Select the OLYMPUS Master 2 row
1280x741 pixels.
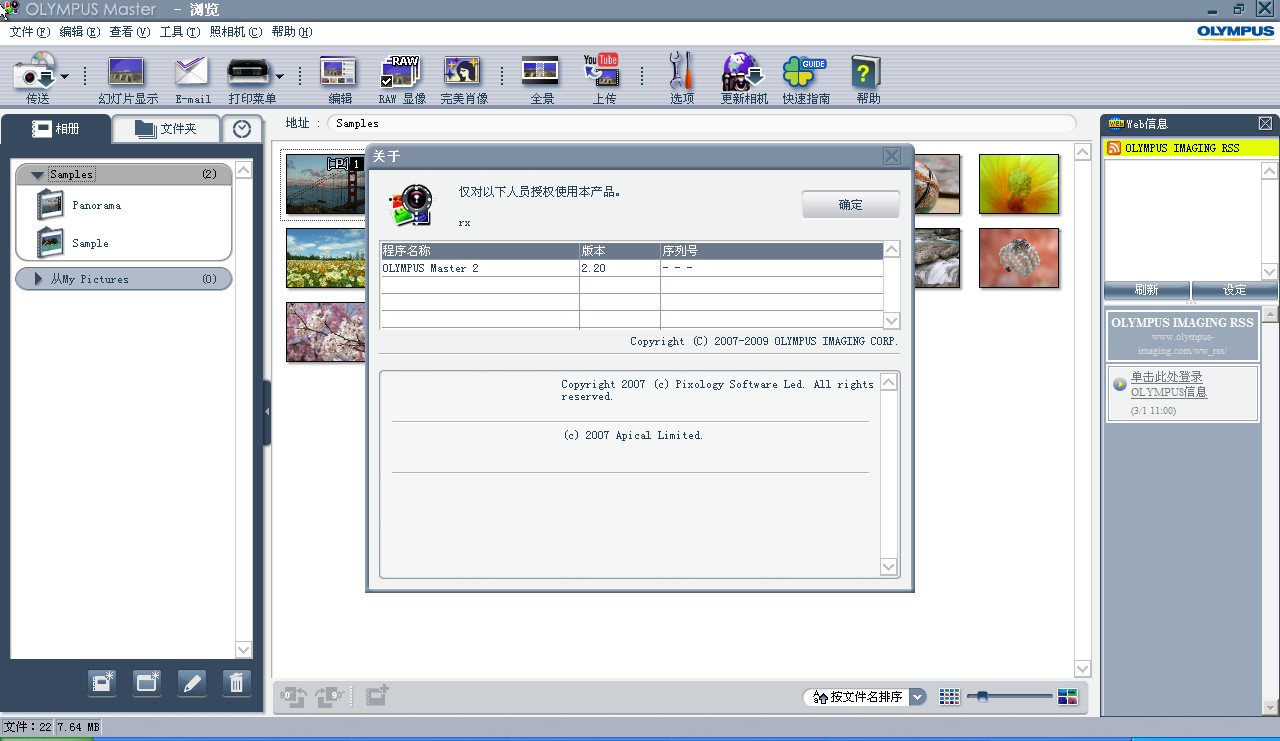[631, 268]
